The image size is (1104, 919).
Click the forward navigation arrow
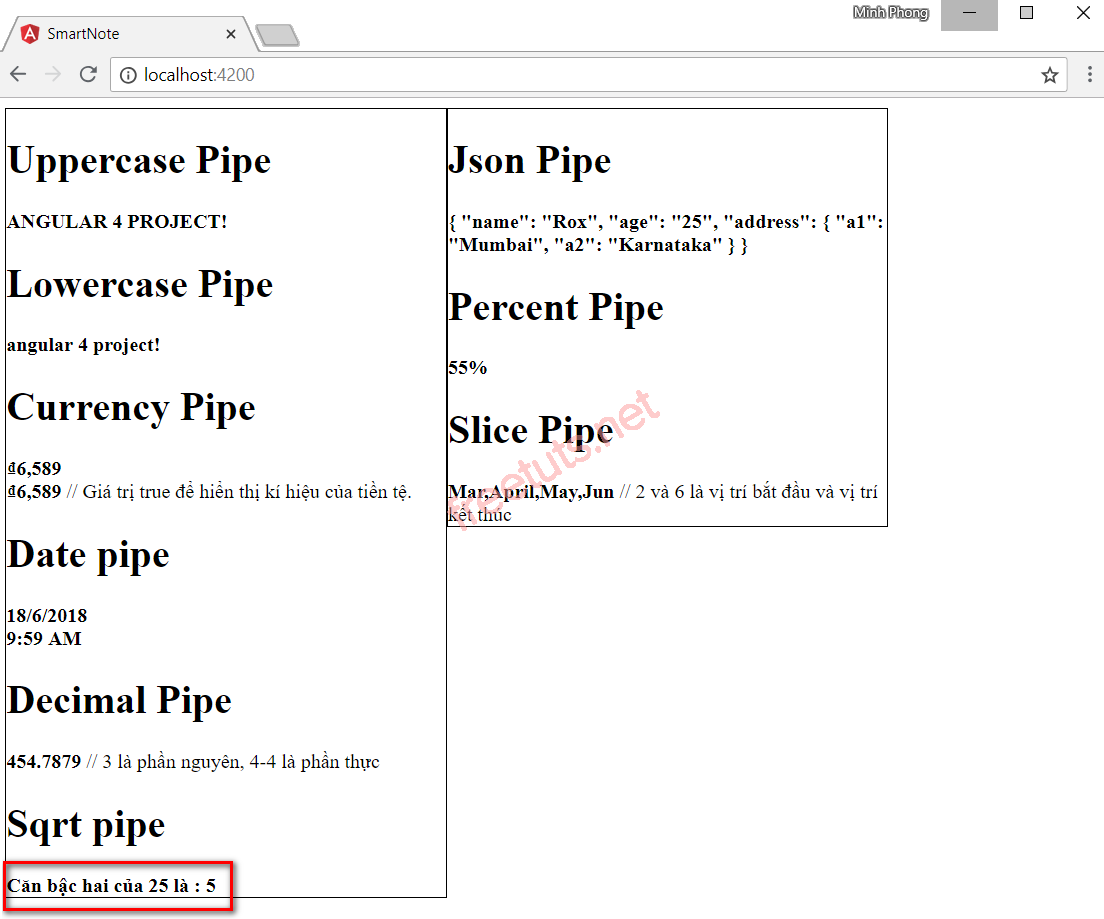[x=54, y=74]
